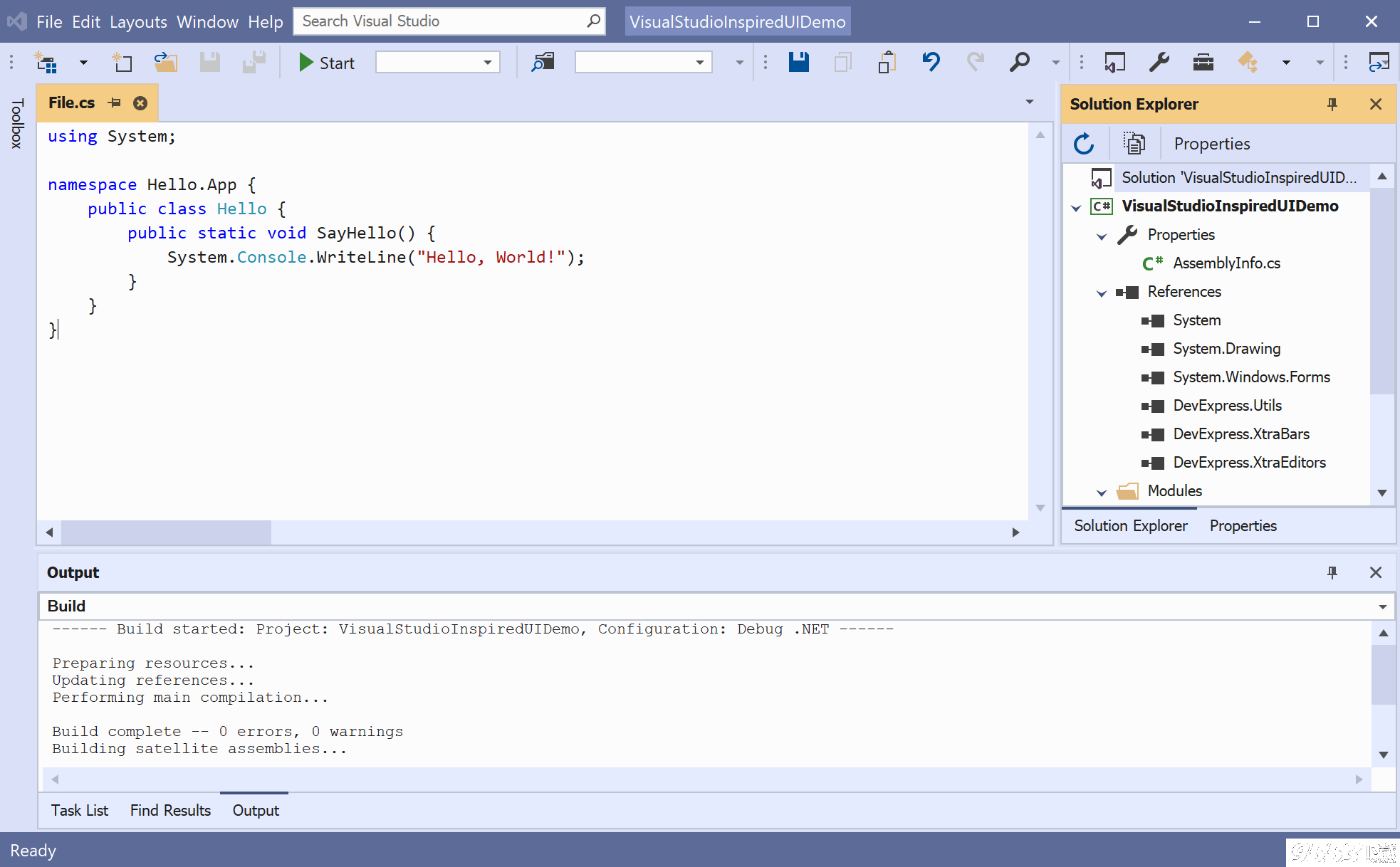Click the Redo arrow icon
The image size is (1400, 867).
[976, 63]
